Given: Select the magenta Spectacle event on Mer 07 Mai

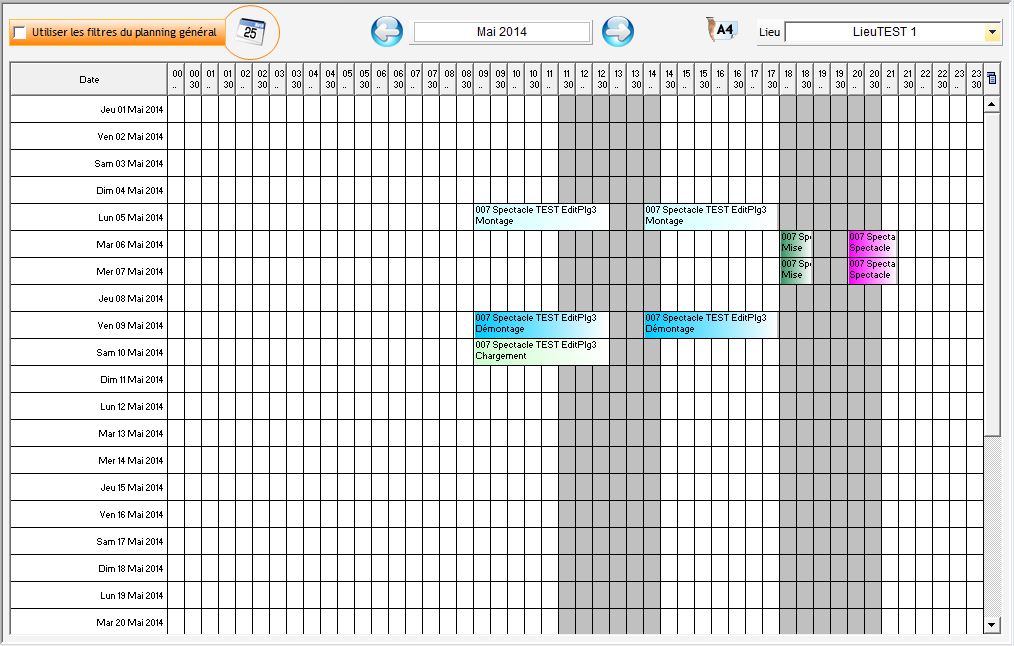Looking at the screenshot, I should [872, 270].
